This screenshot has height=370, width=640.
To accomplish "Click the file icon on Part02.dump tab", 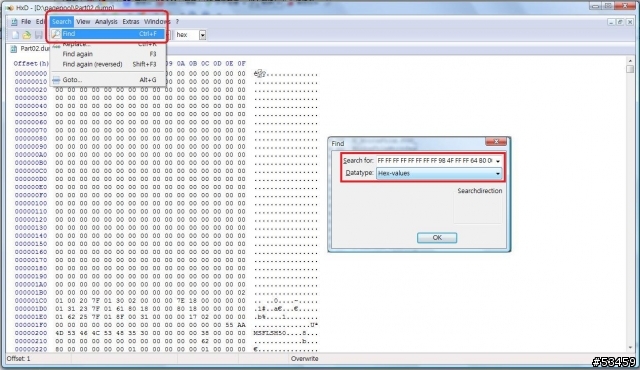I will [x=13, y=49].
